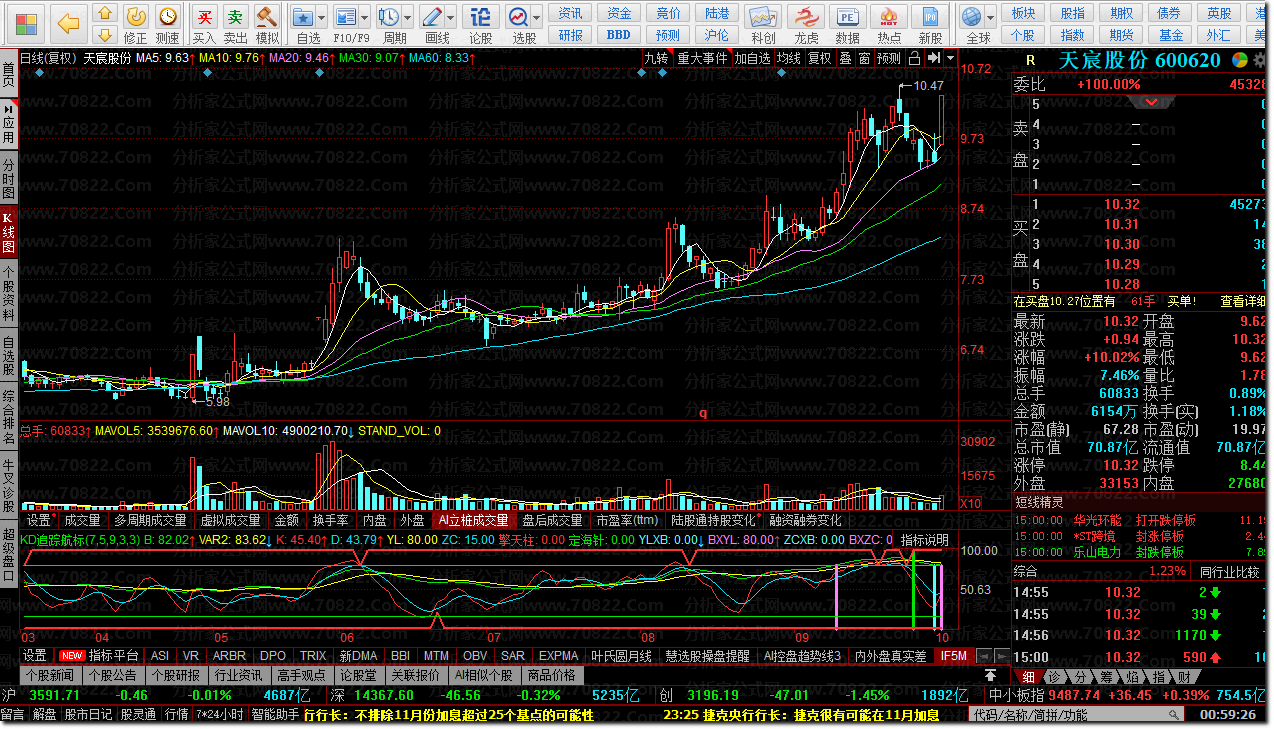1274x729 pixels.
Task: Click the 卖出 sell icon
Action: (x=235, y=24)
